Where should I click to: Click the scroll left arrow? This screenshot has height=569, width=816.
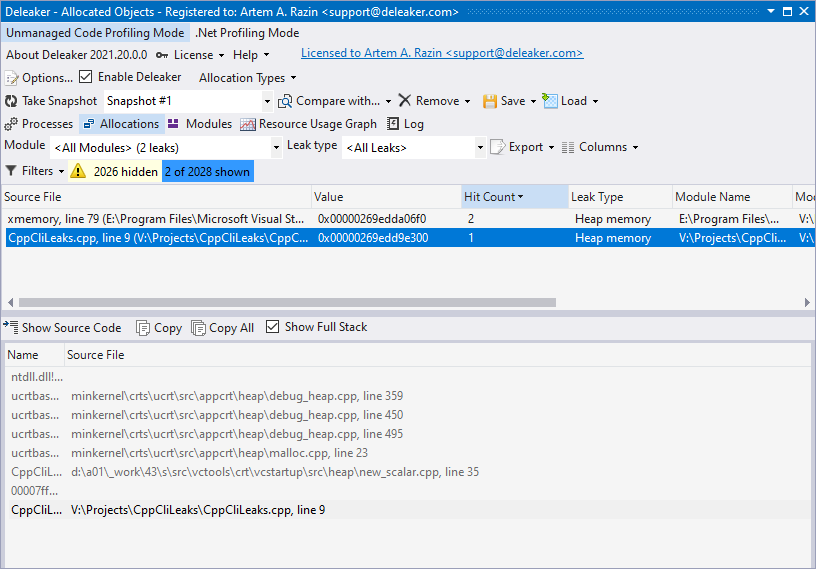pos(10,302)
